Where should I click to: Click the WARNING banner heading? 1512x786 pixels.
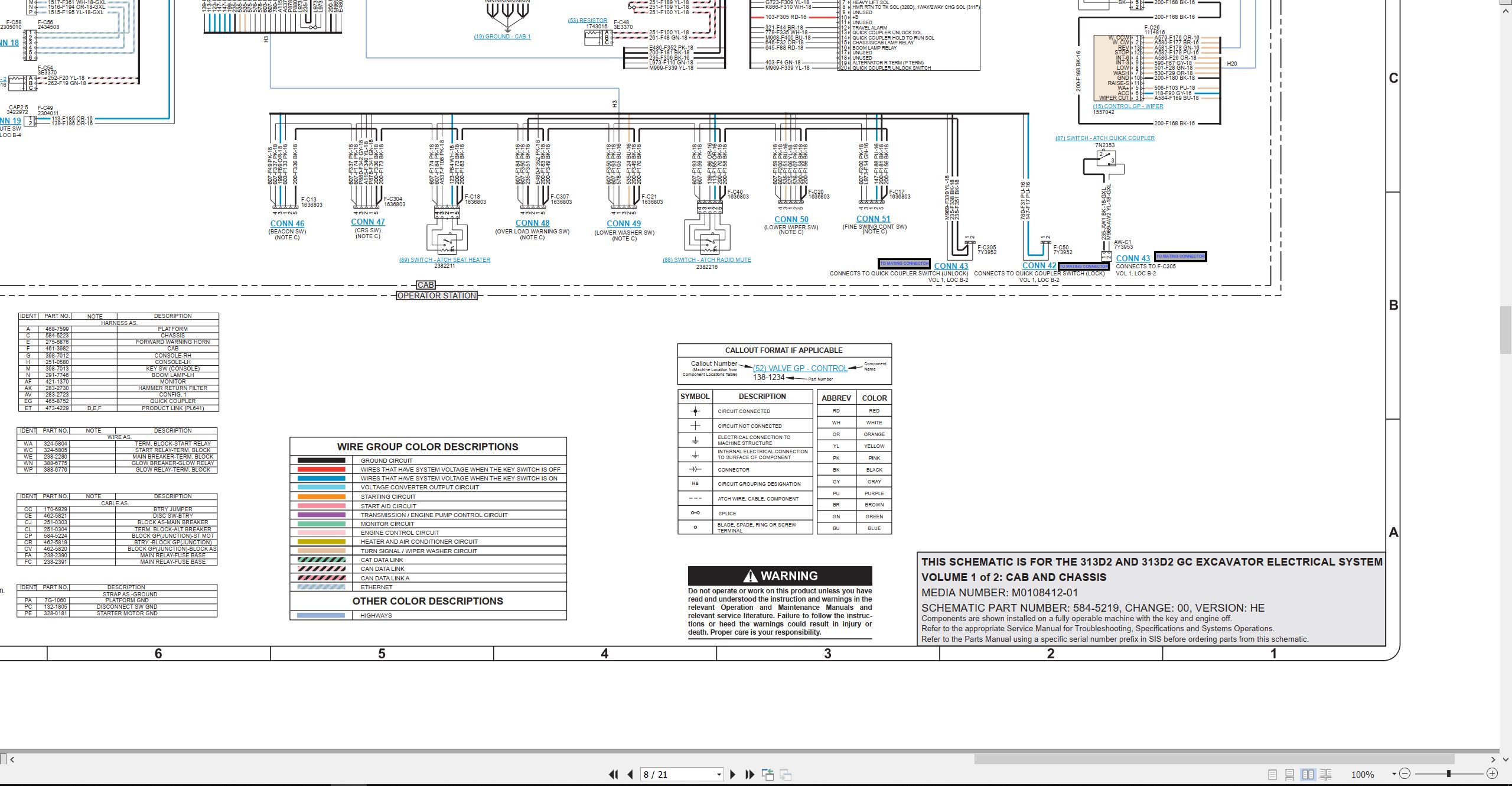(x=780, y=576)
